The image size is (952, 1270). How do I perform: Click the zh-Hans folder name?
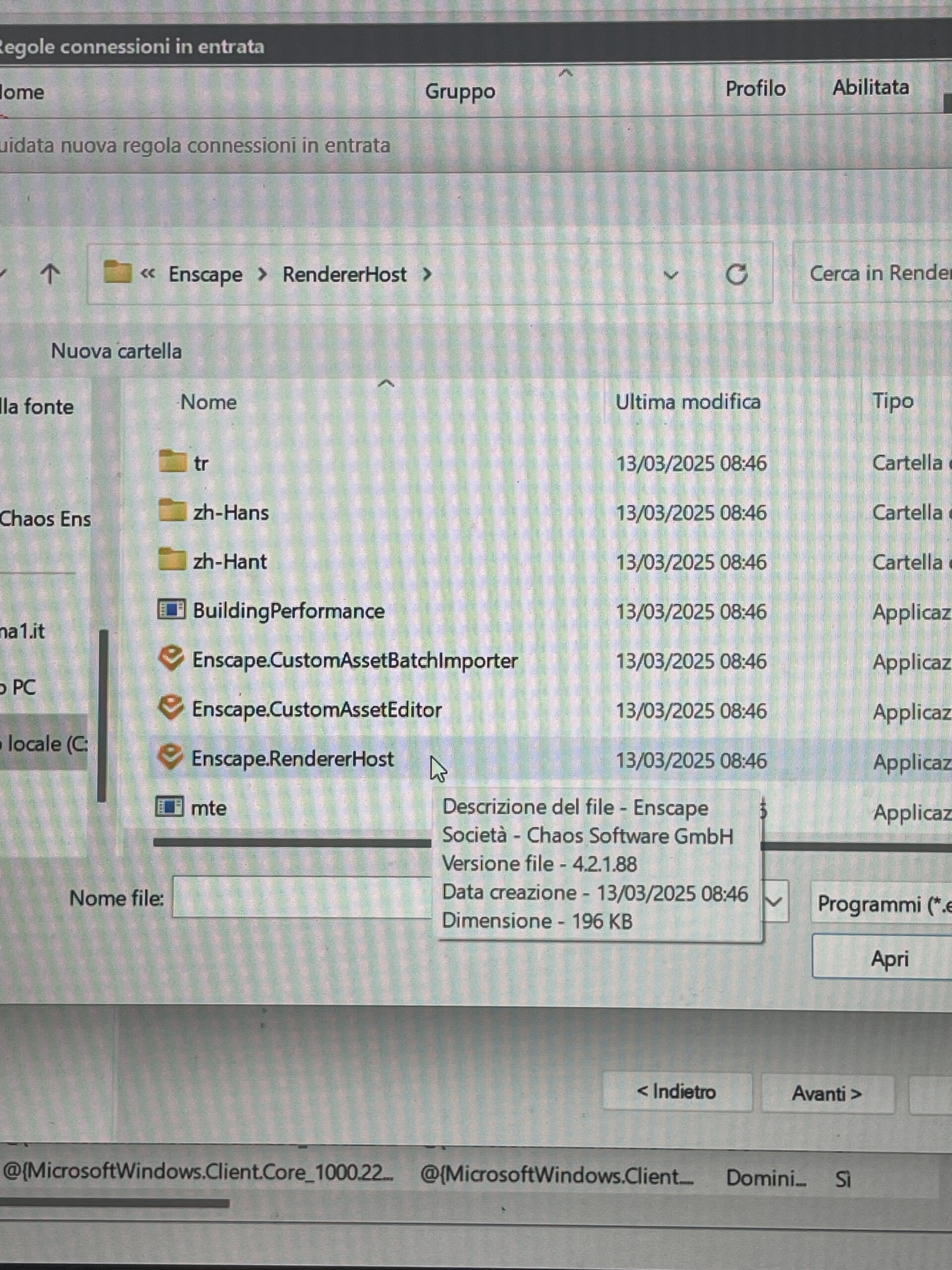point(231,512)
